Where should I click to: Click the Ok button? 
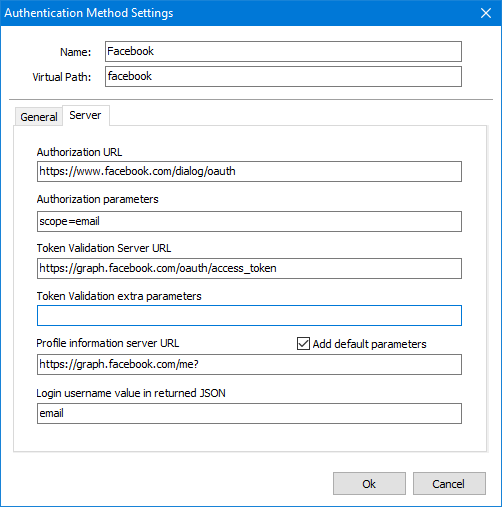(x=369, y=484)
